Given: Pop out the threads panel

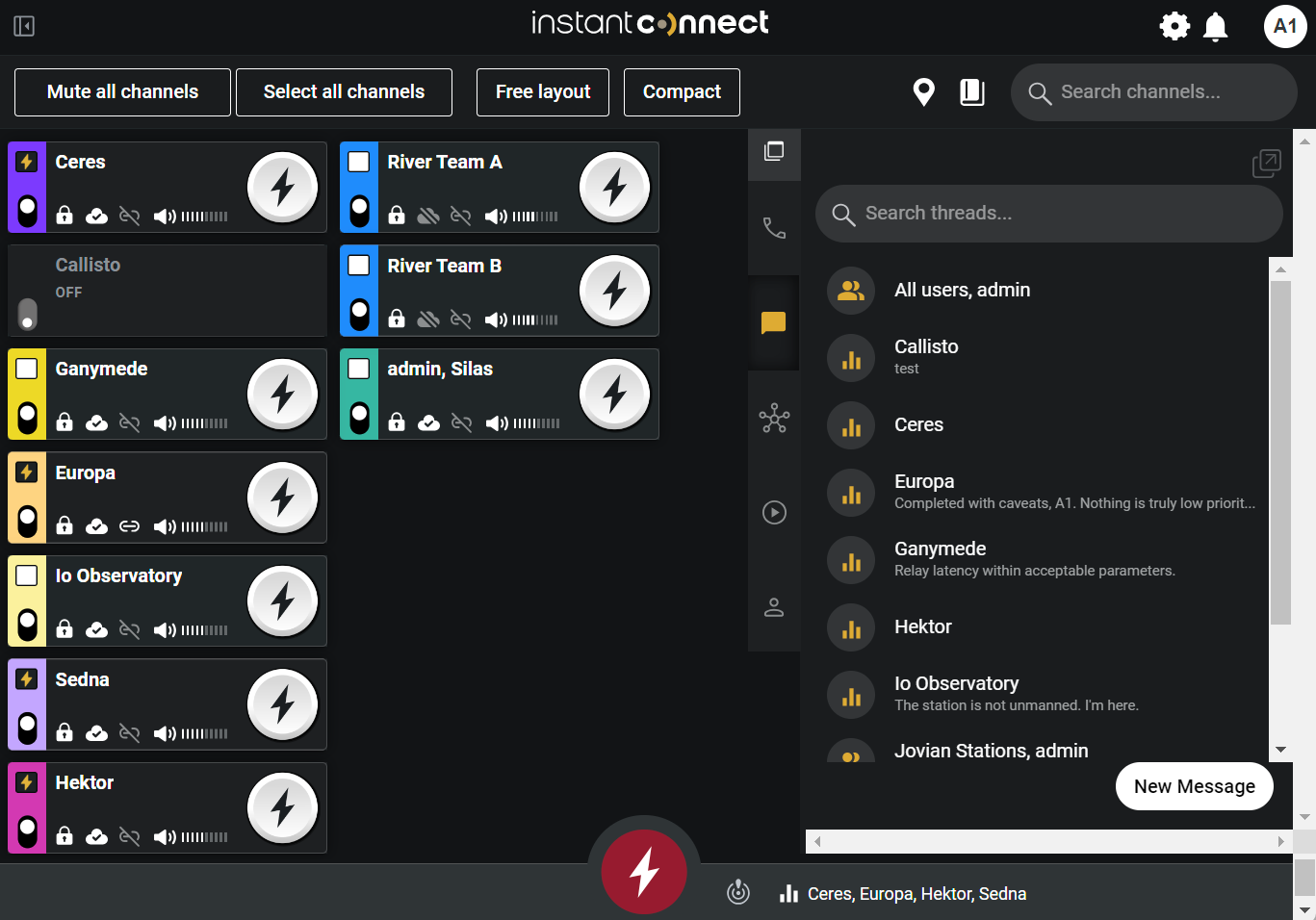Looking at the screenshot, I should pyautogui.click(x=1266, y=164).
